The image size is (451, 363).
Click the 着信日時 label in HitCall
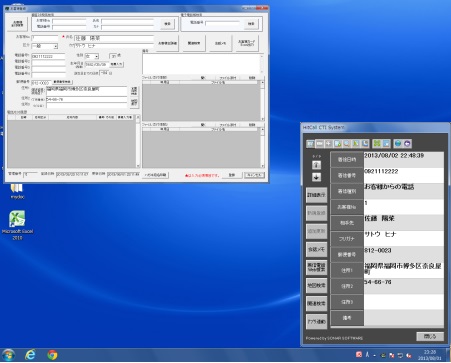[x=347, y=160]
